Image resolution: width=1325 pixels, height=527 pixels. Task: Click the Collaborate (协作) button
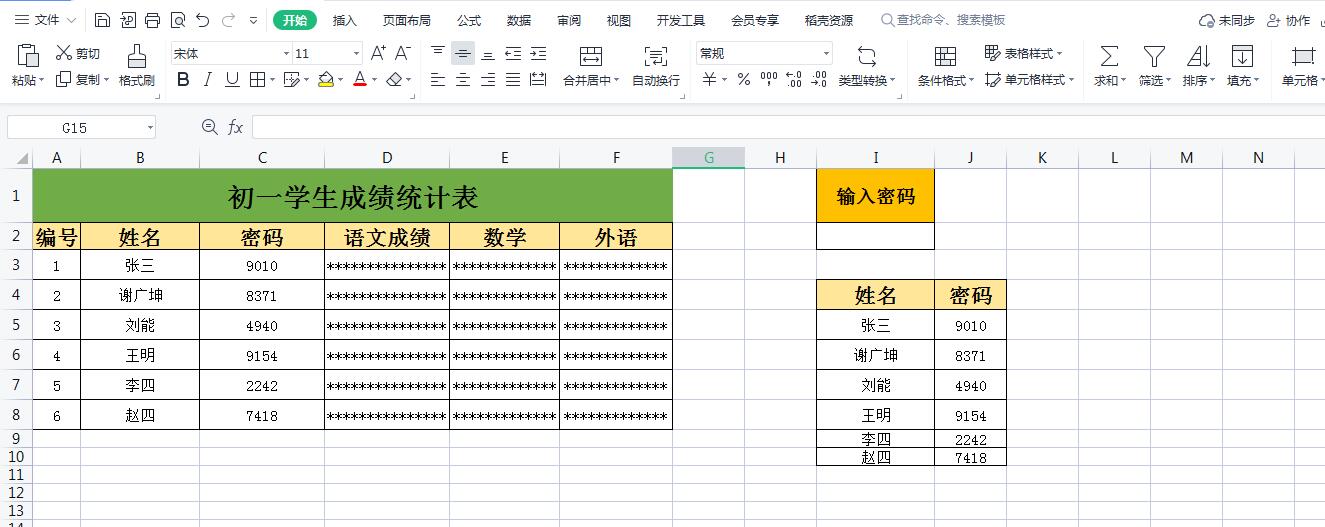point(1288,20)
